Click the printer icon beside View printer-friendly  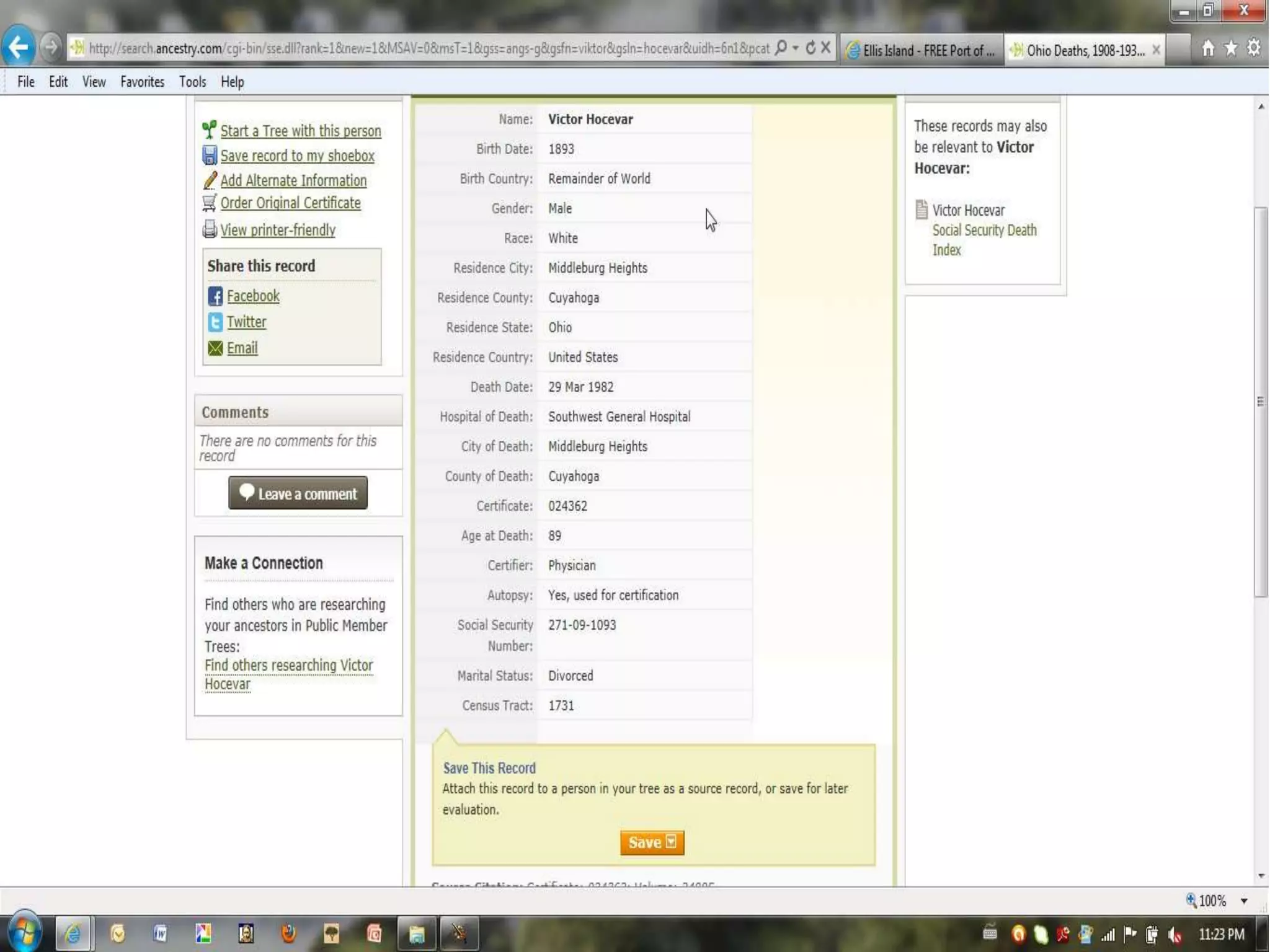tap(210, 229)
